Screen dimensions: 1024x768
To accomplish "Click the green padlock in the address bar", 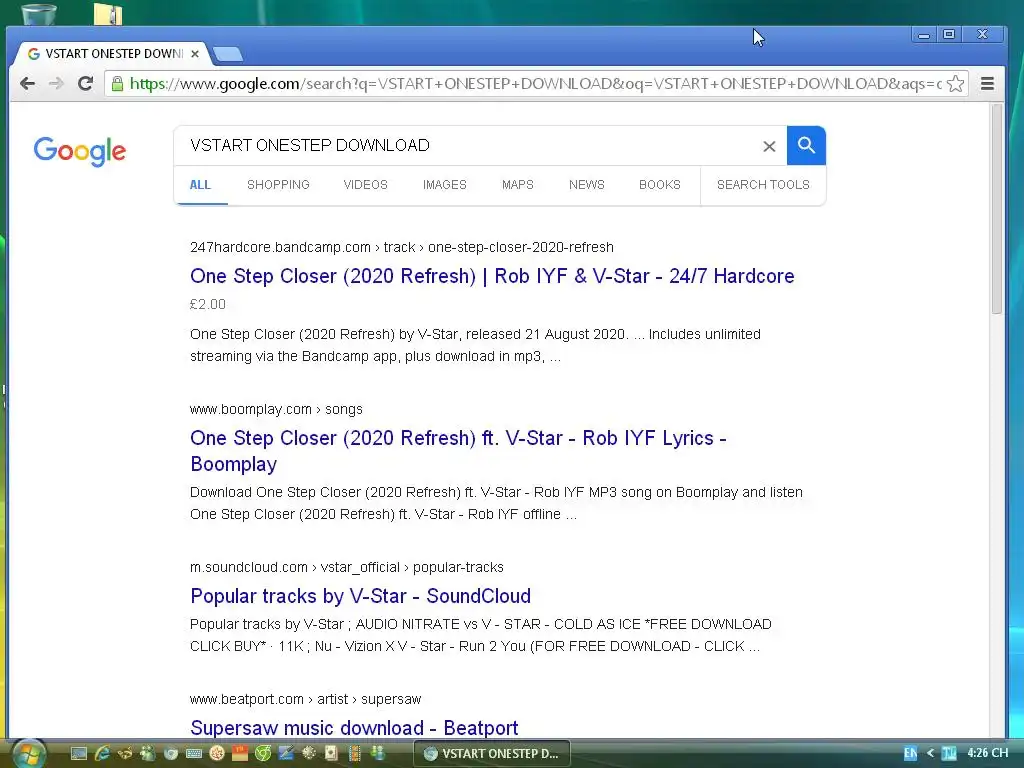I will click(x=118, y=84).
